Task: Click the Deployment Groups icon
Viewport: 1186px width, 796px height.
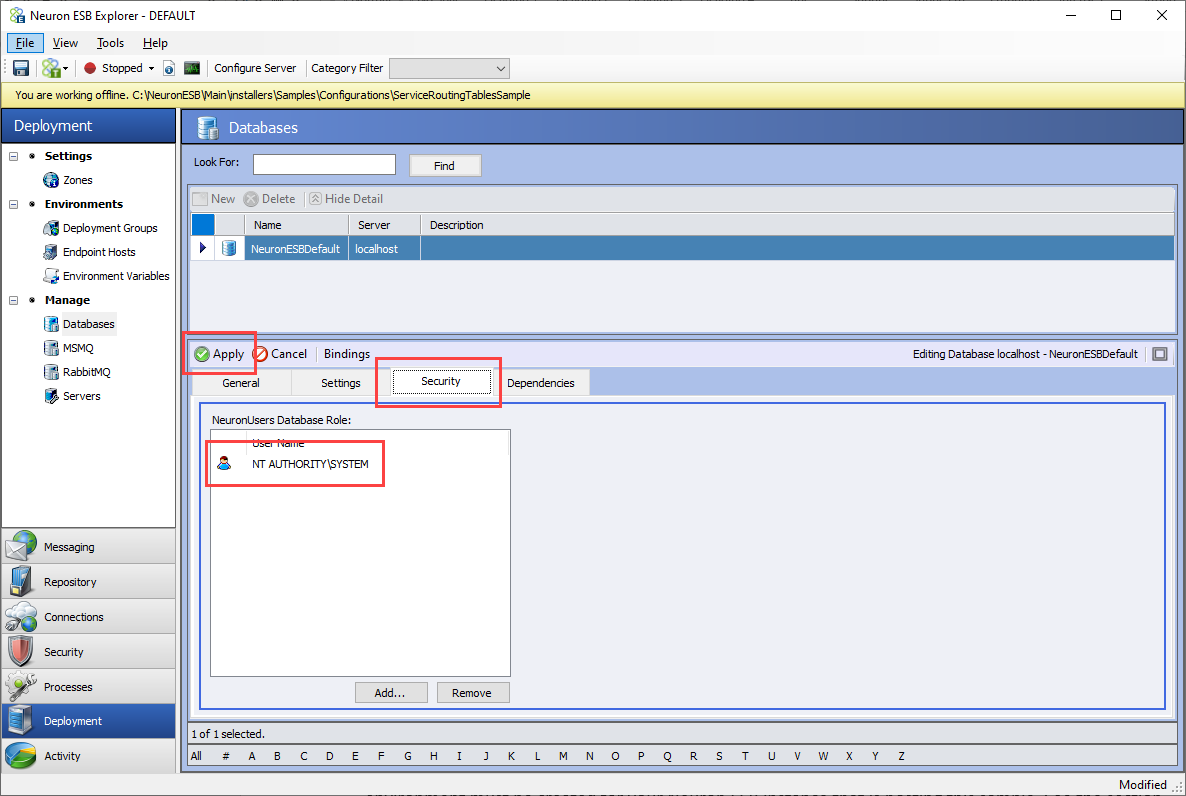Action: pos(51,228)
